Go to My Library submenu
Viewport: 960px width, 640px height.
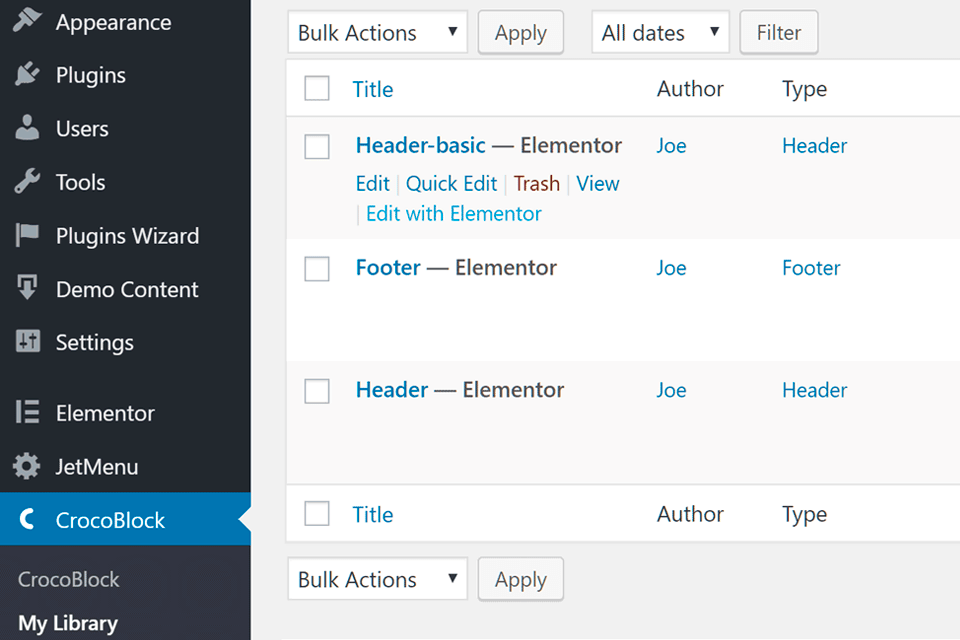[68, 623]
